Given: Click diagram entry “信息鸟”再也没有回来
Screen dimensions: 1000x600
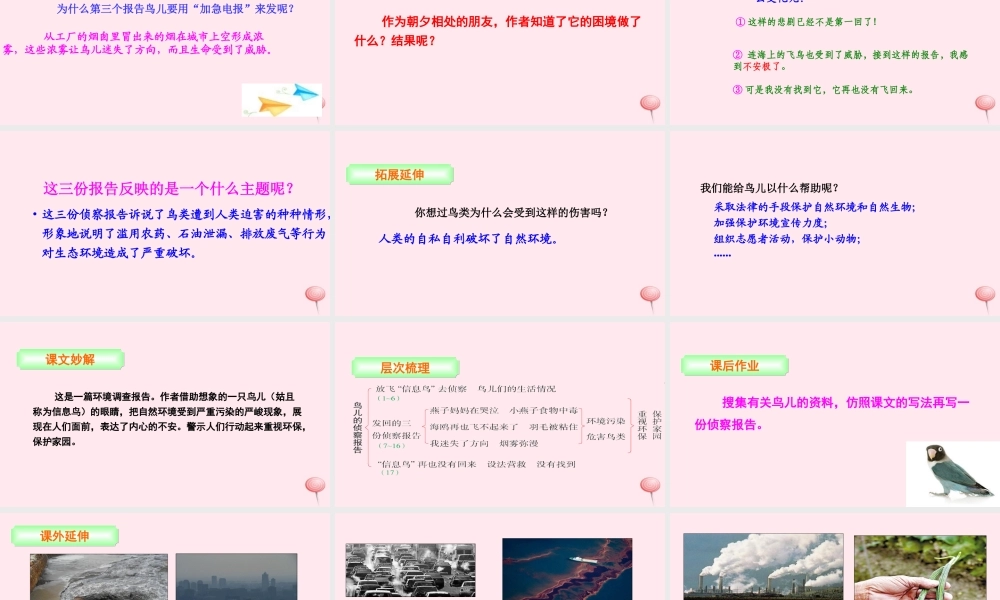Looking at the screenshot, I should 427,464.
